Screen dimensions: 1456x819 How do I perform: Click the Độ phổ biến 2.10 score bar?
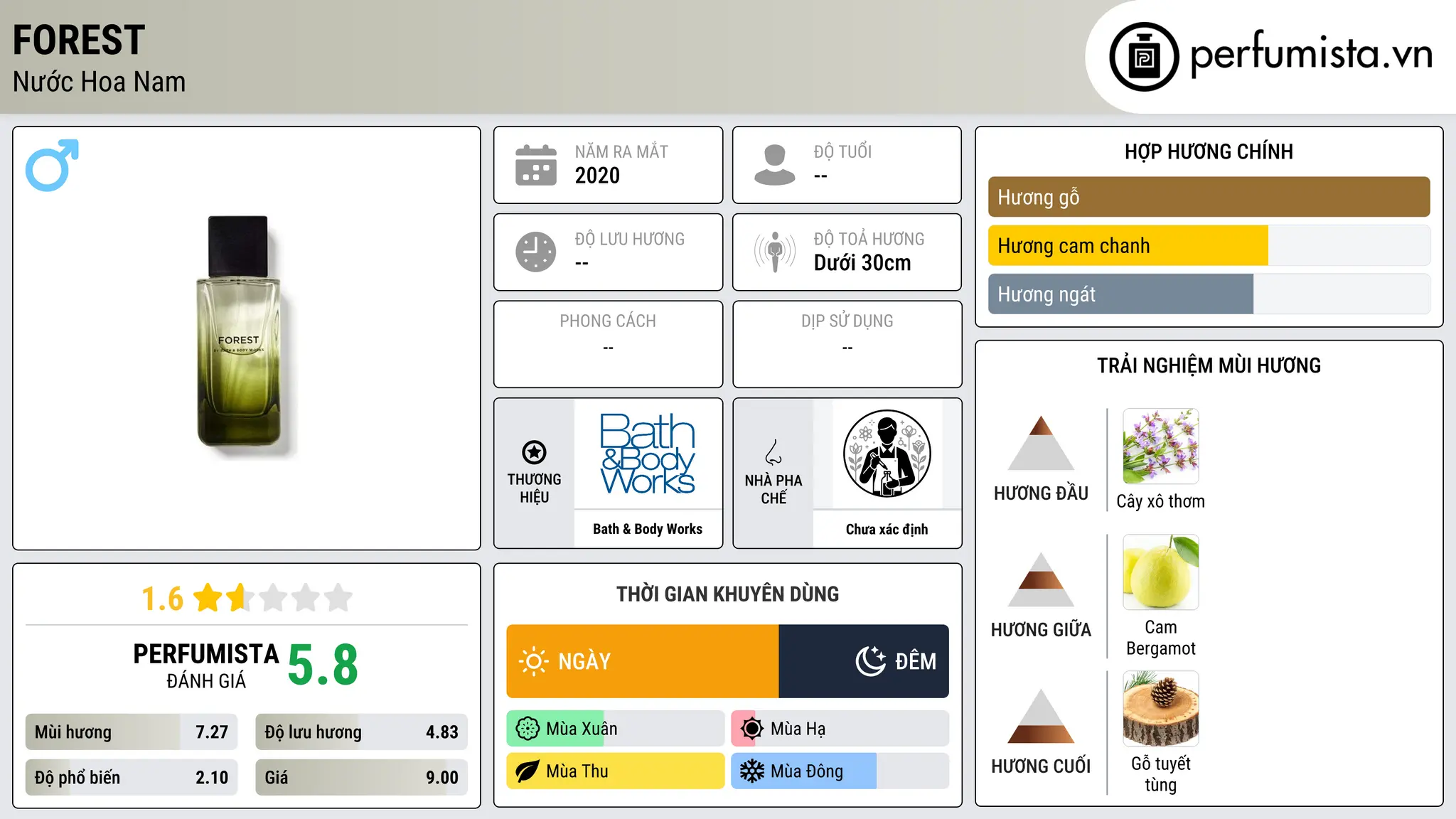tap(132, 777)
